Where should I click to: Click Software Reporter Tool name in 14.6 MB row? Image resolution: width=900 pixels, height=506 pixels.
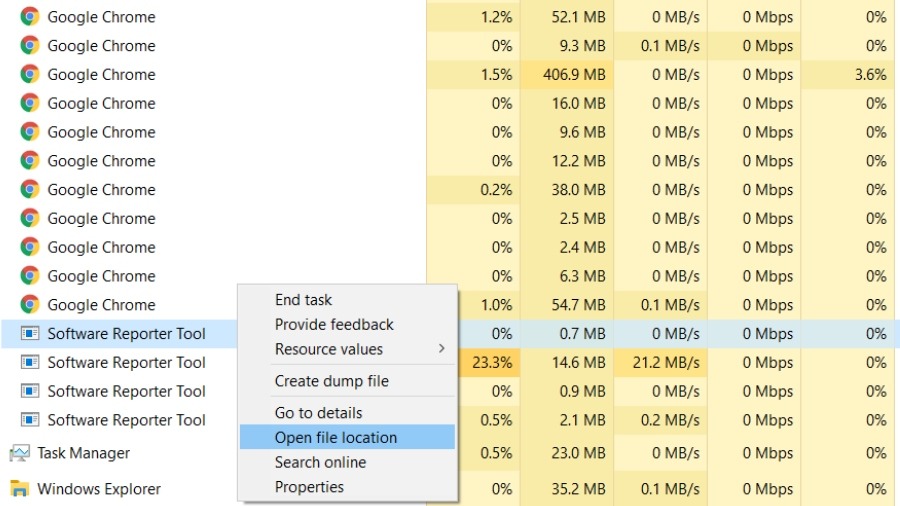pos(126,363)
